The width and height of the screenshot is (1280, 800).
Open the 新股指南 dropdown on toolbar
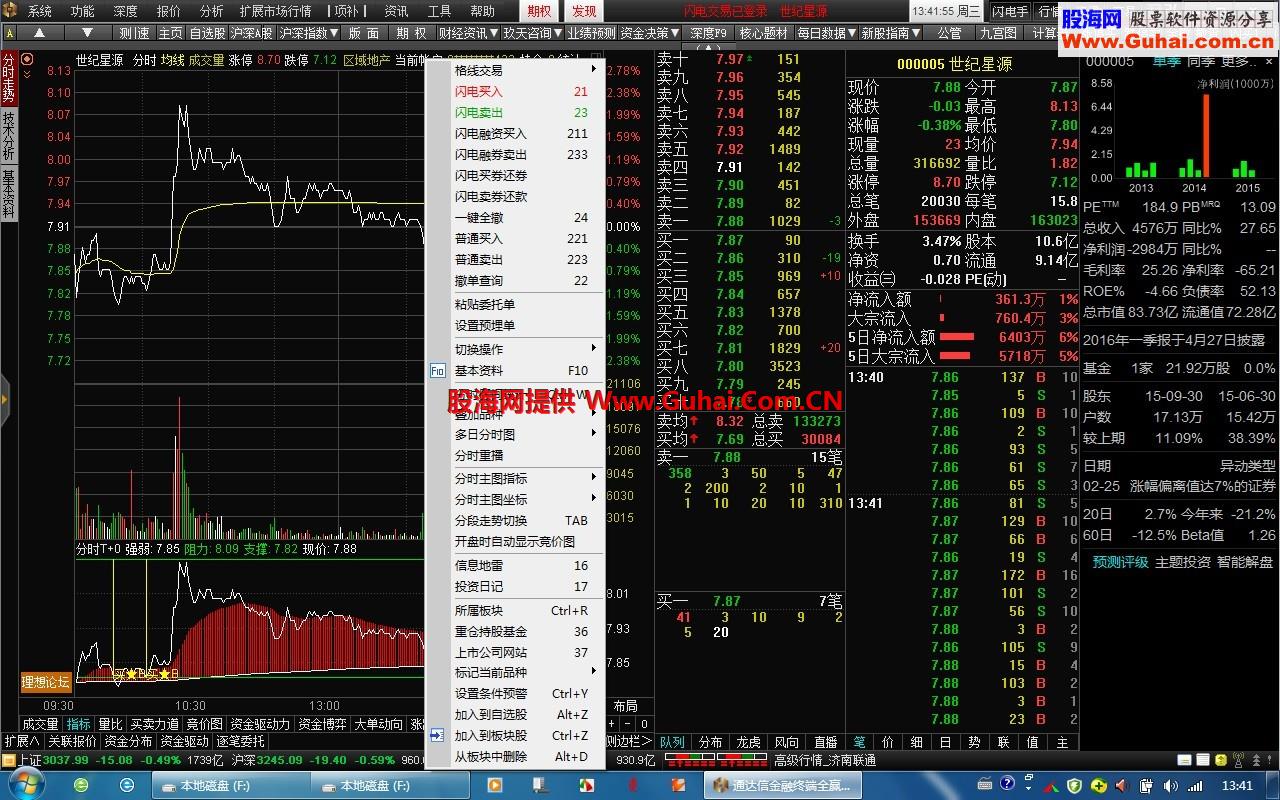pos(890,33)
